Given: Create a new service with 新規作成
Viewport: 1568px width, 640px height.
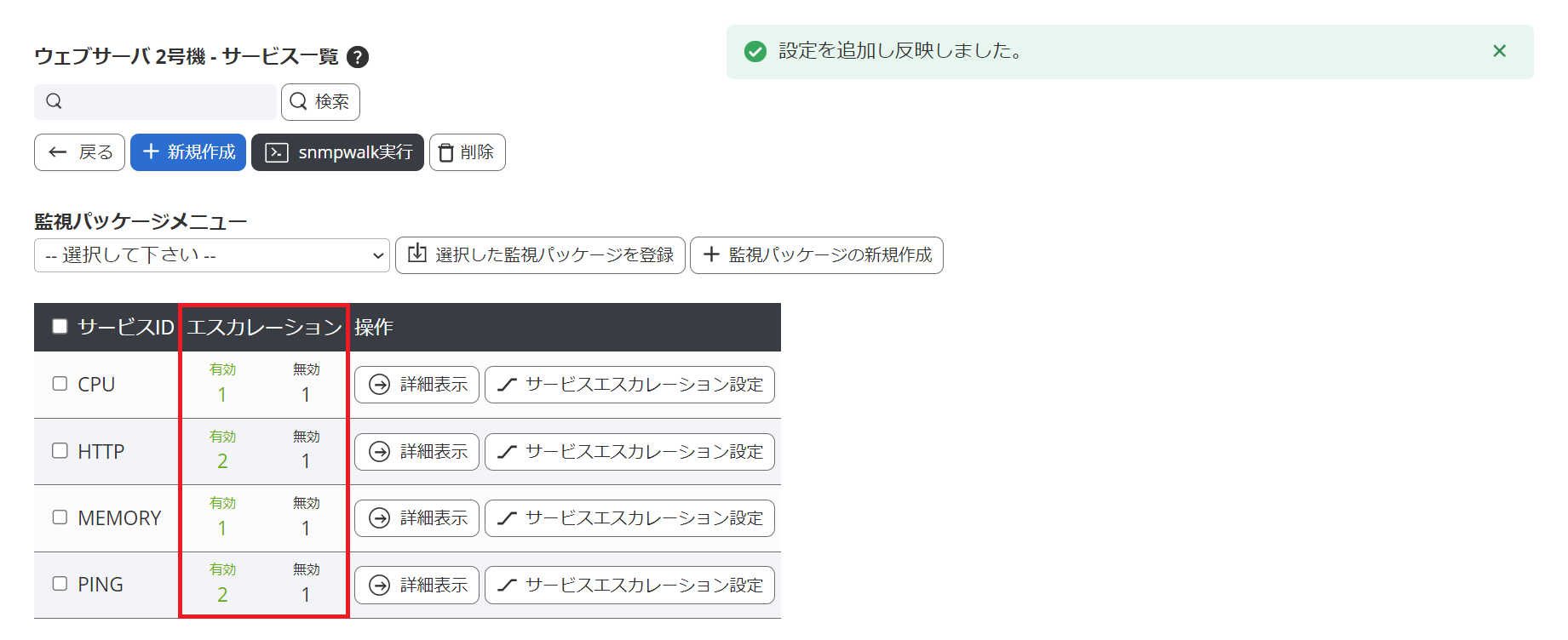Looking at the screenshot, I should tap(188, 152).
